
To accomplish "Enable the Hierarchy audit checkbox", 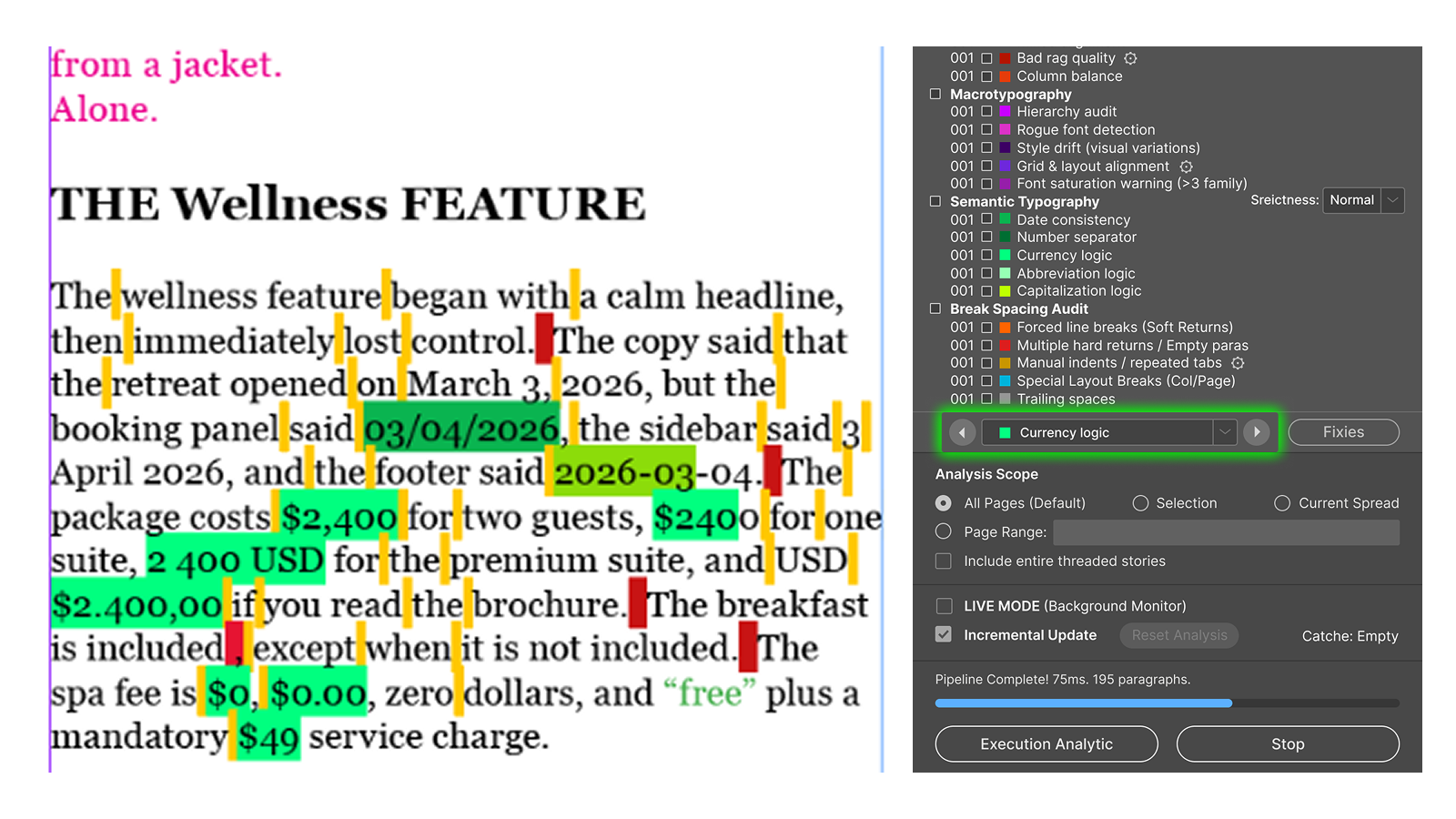I will (986, 112).
